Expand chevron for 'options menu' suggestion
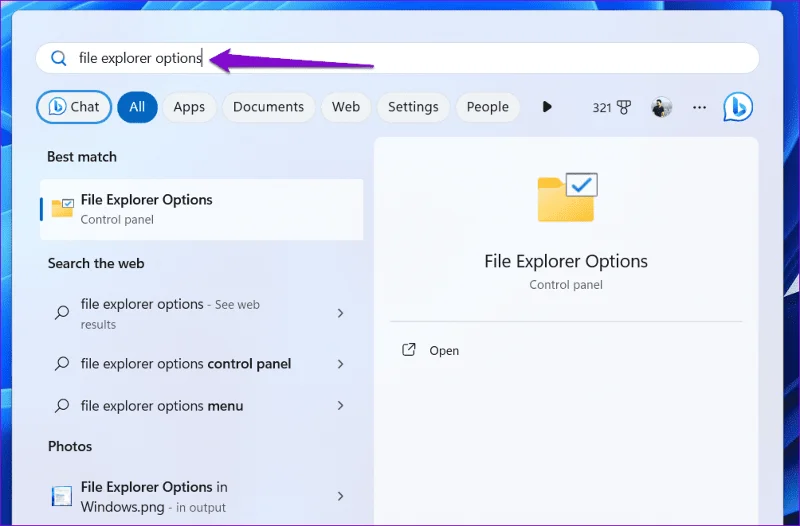This screenshot has height=526, width=800. 340,406
